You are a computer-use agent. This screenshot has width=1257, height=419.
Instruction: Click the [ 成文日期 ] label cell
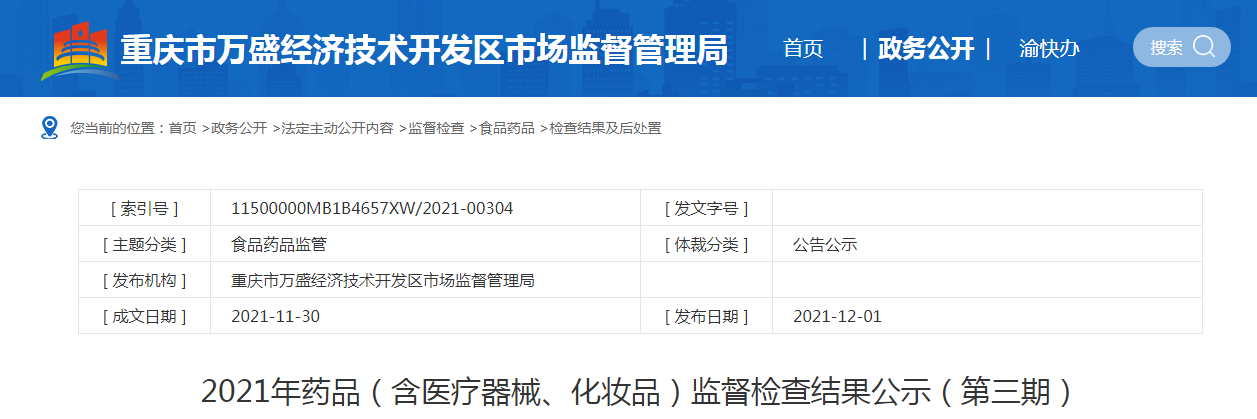pos(144,316)
